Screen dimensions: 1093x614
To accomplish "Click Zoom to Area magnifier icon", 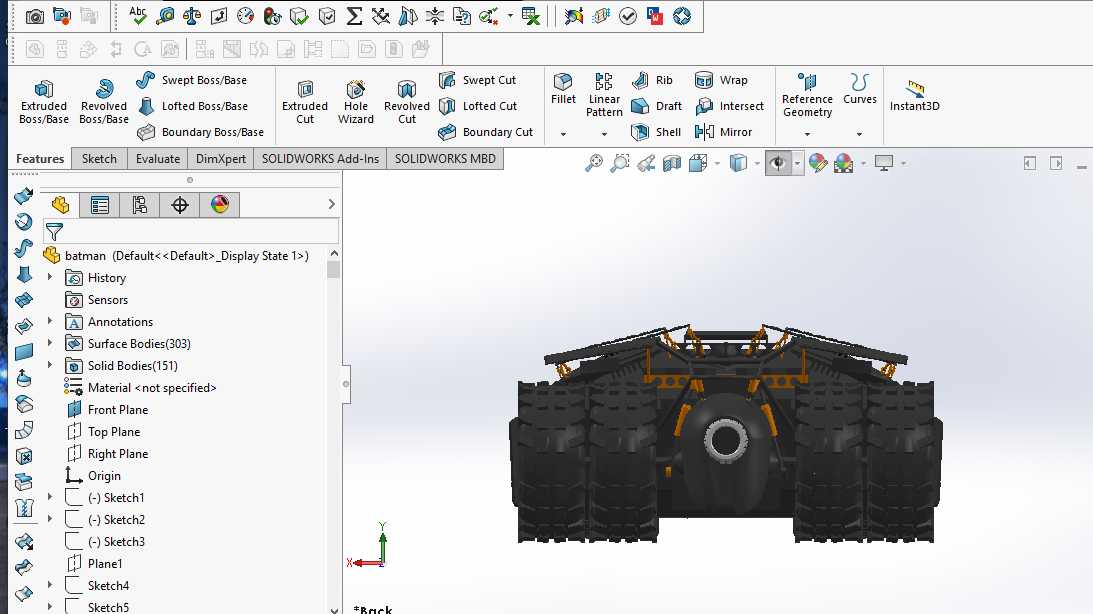I will pos(620,163).
